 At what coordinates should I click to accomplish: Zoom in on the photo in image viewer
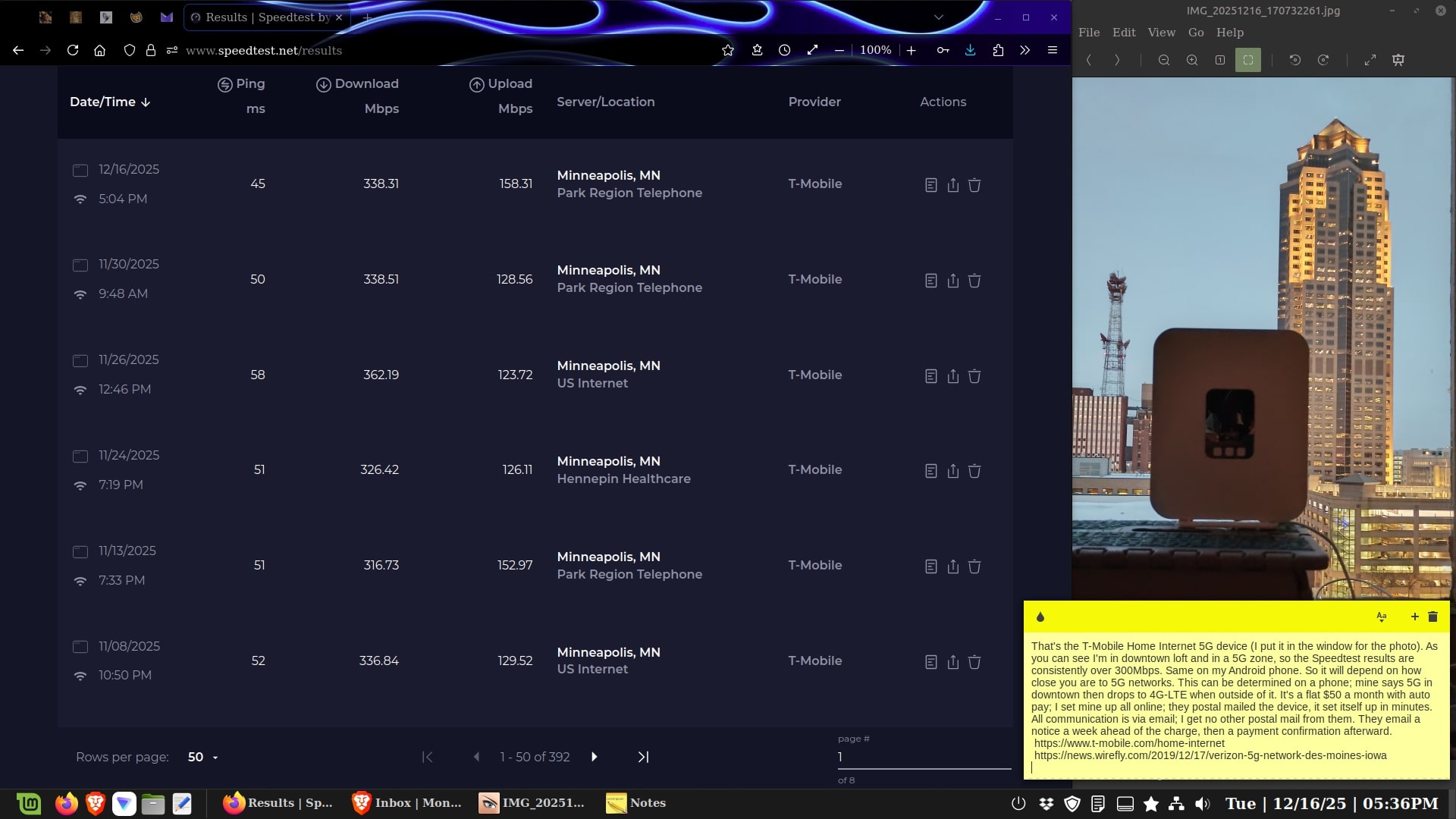(1191, 60)
